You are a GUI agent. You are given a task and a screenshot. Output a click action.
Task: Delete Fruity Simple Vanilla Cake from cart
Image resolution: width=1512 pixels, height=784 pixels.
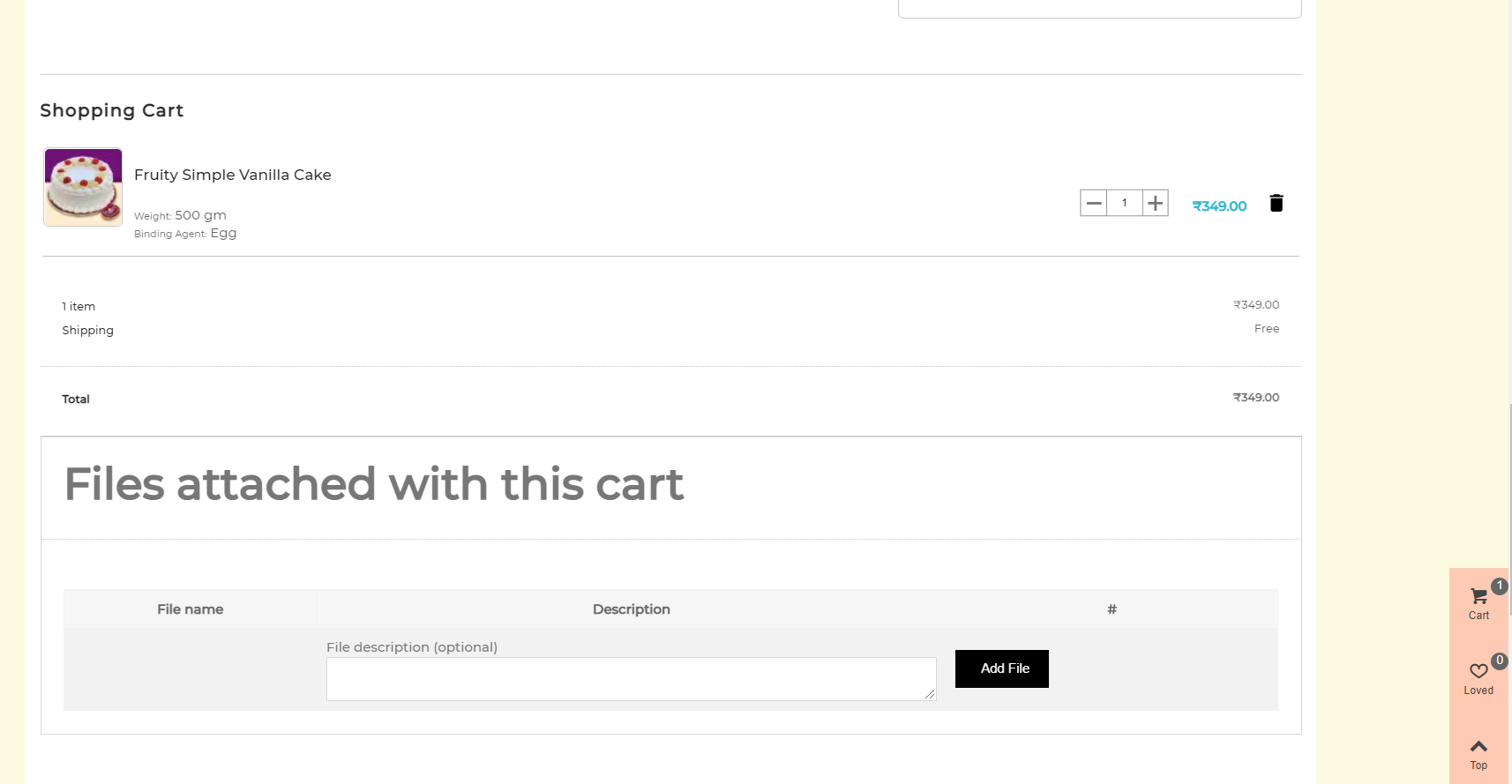1276,203
